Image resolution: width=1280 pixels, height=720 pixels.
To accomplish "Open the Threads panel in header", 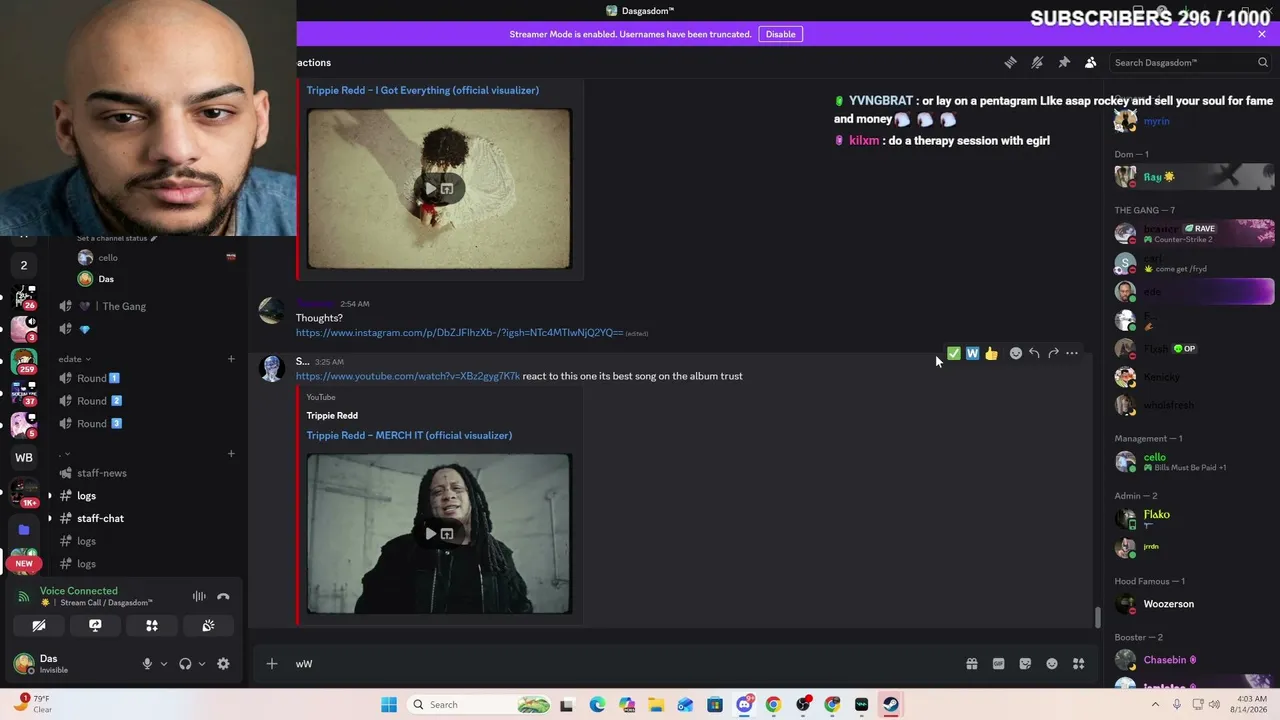I will pyautogui.click(x=1010, y=62).
